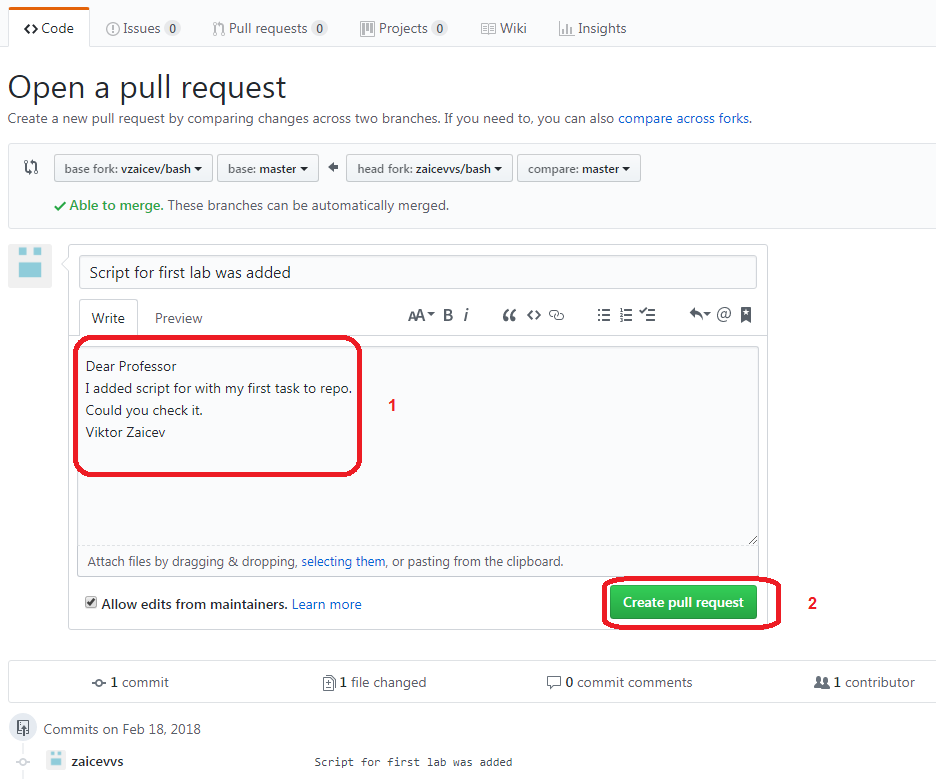This screenshot has width=936, height=779.
Task: Open the Code tab
Action: (49, 28)
